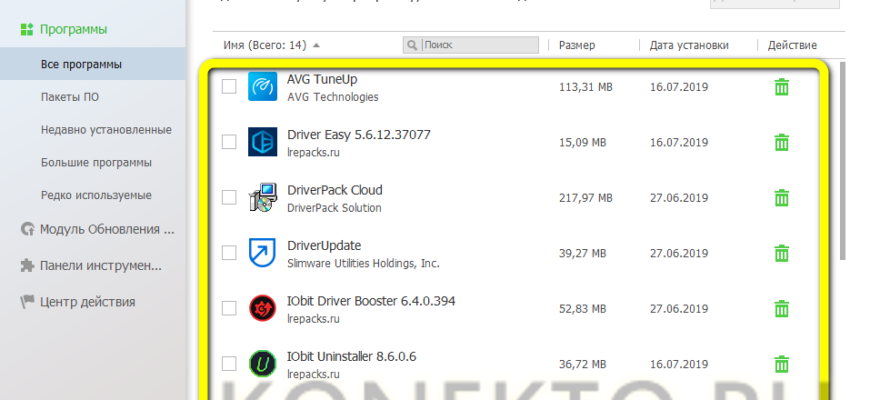The image size is (870, 400).
Task: Open Модуль Обновления section
Action: pos(98,229)
